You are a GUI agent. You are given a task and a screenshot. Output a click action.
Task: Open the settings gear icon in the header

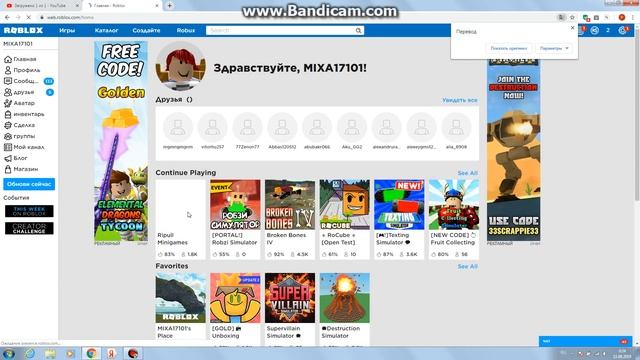622,31
